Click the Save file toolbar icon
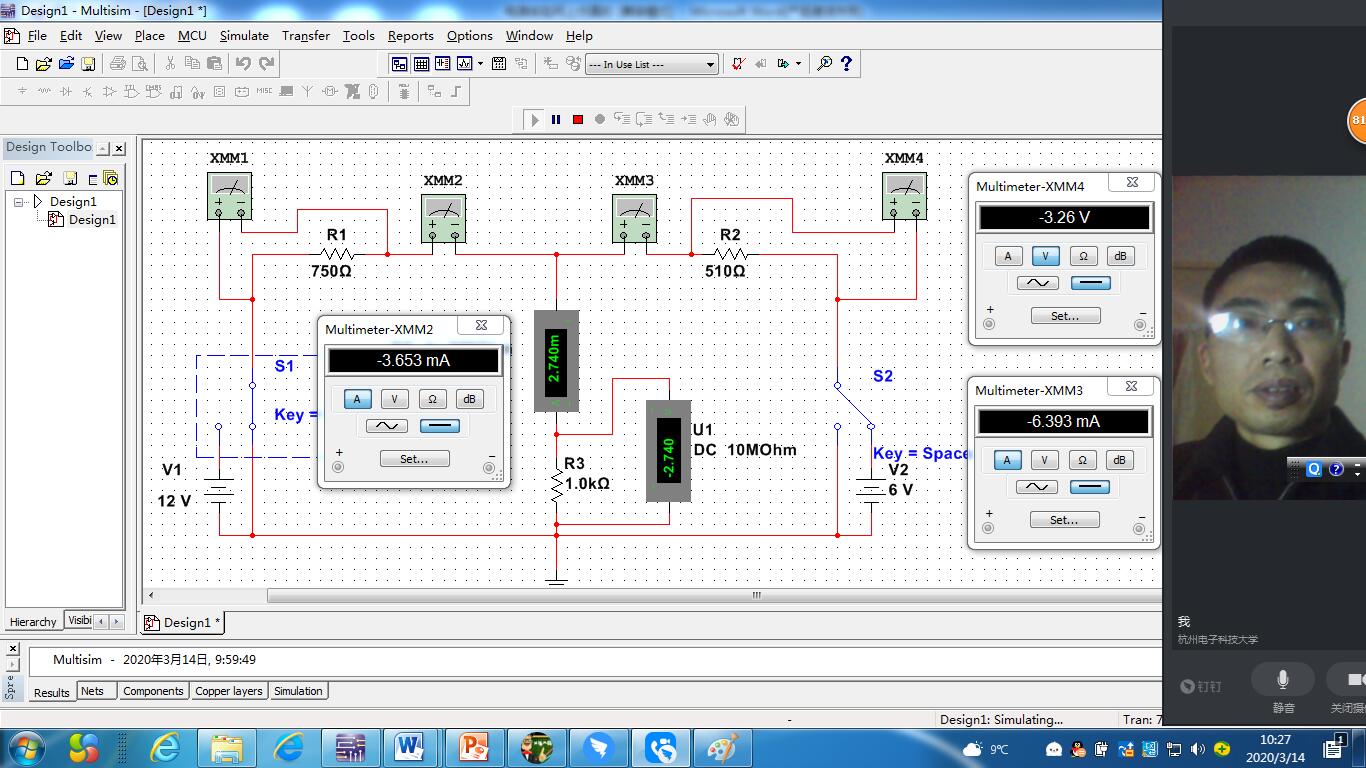The height and width of the screenshot is (768, 1366). pyautogui.click(x=88, y=64)
